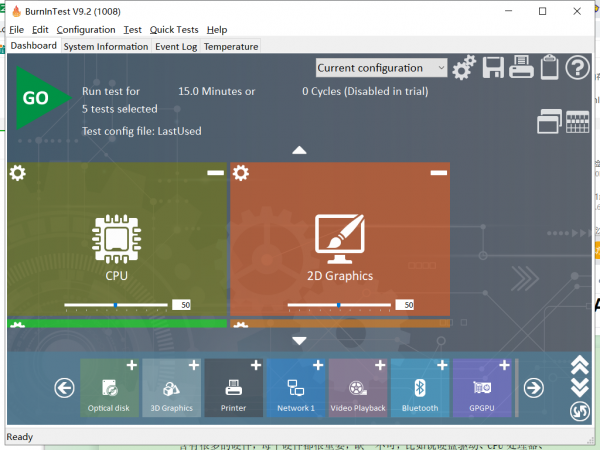Viewport: 600px width, 450px height.
Task: Click the Bluetooth symbol icon
Action: click(420, 388)
